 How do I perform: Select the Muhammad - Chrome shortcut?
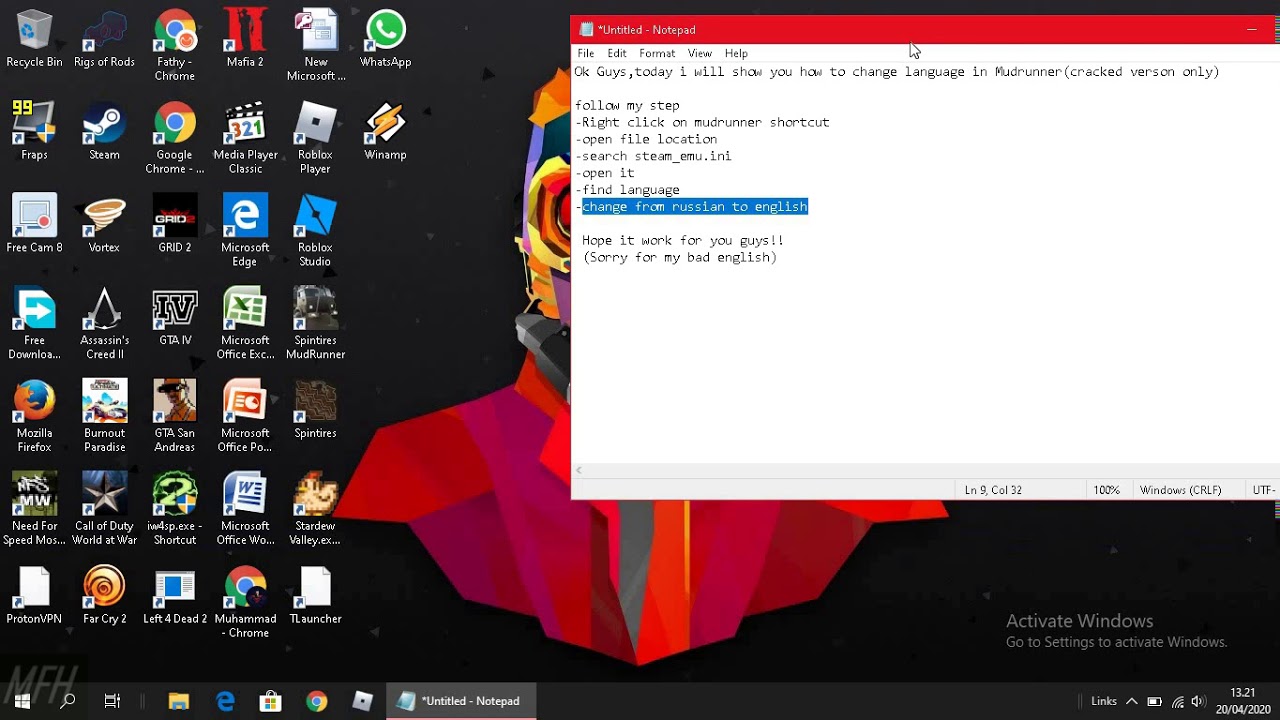[245, 603]
